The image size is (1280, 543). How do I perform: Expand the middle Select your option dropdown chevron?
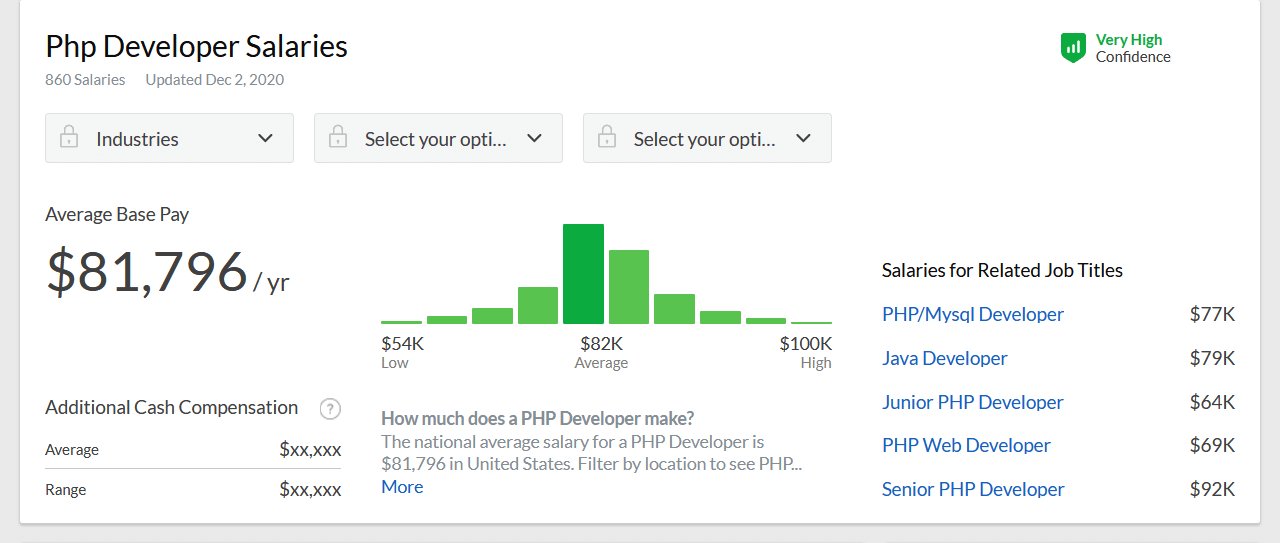pos(534,138)
